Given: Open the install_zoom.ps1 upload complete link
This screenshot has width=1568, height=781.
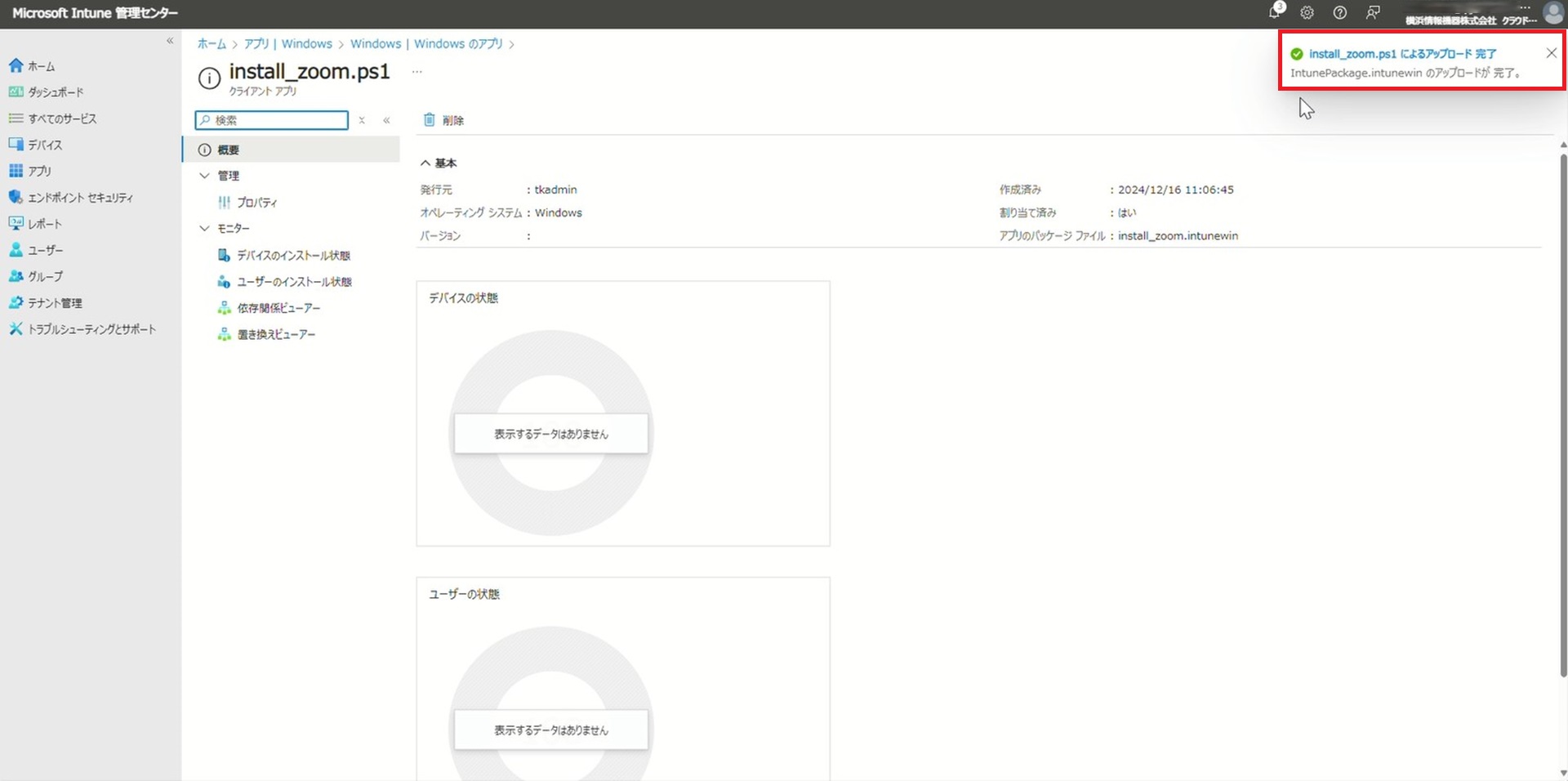Looking at the screenshot, I should pyautogui.click(x=1402, y=54).
